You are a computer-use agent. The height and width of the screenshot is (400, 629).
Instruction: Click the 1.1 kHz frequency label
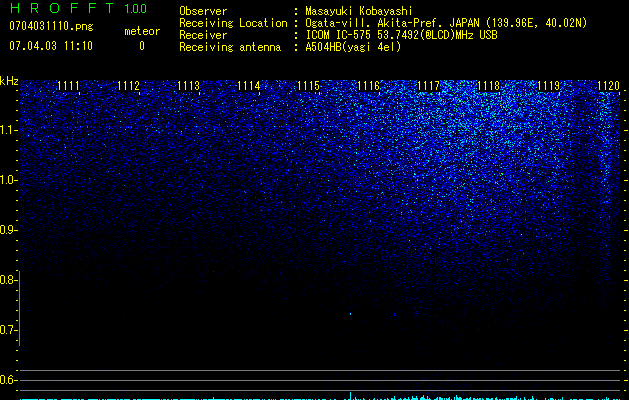8,130
